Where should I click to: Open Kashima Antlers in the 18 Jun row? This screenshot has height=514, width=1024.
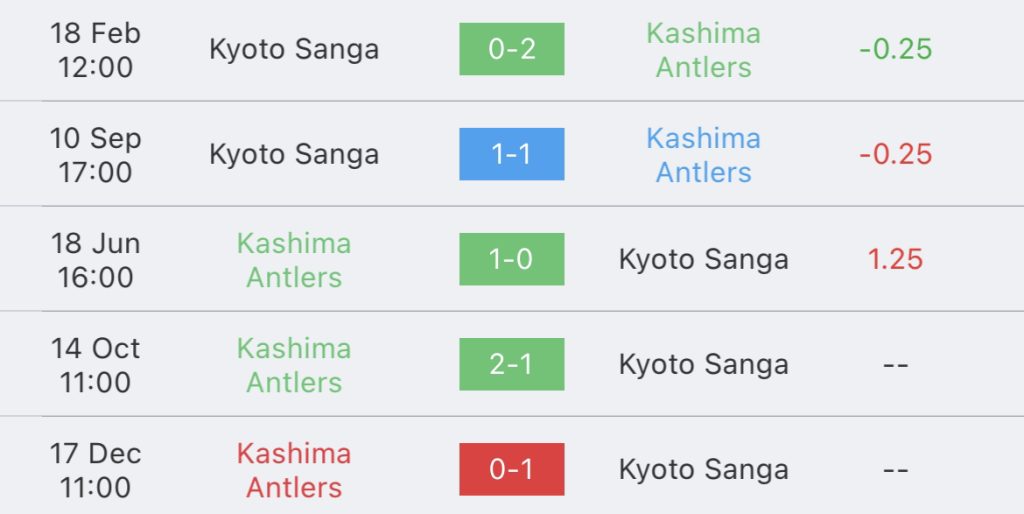pyautogui.click(x=294, y=261)
